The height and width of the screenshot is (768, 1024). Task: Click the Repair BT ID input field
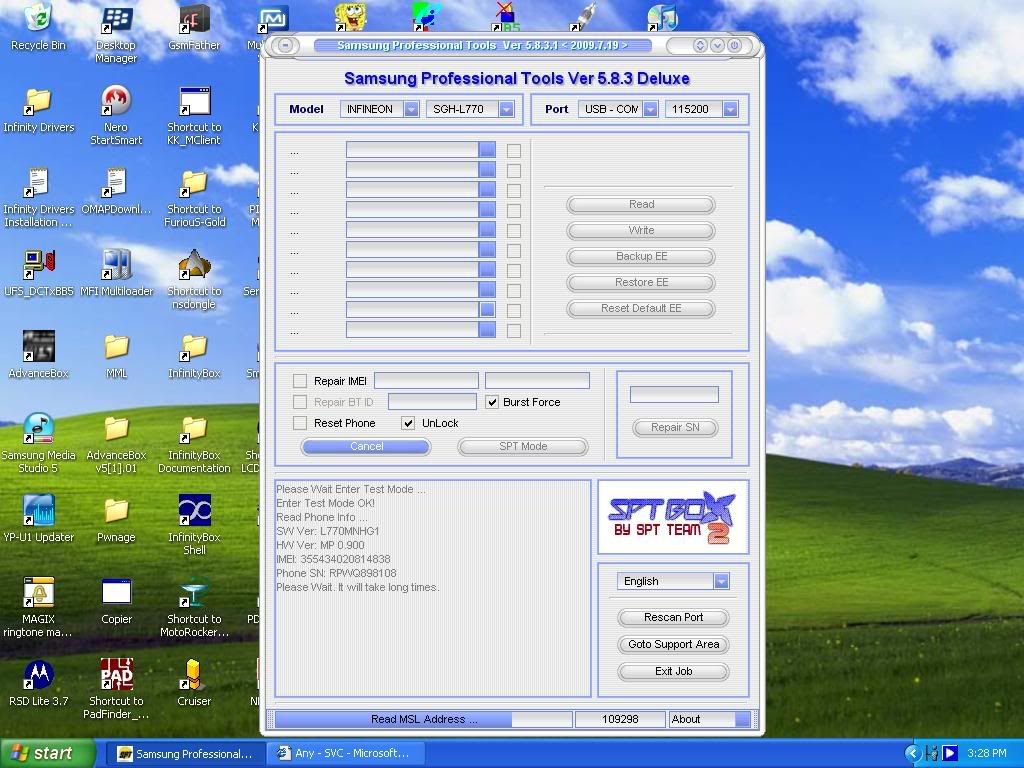tap(432, 402)
